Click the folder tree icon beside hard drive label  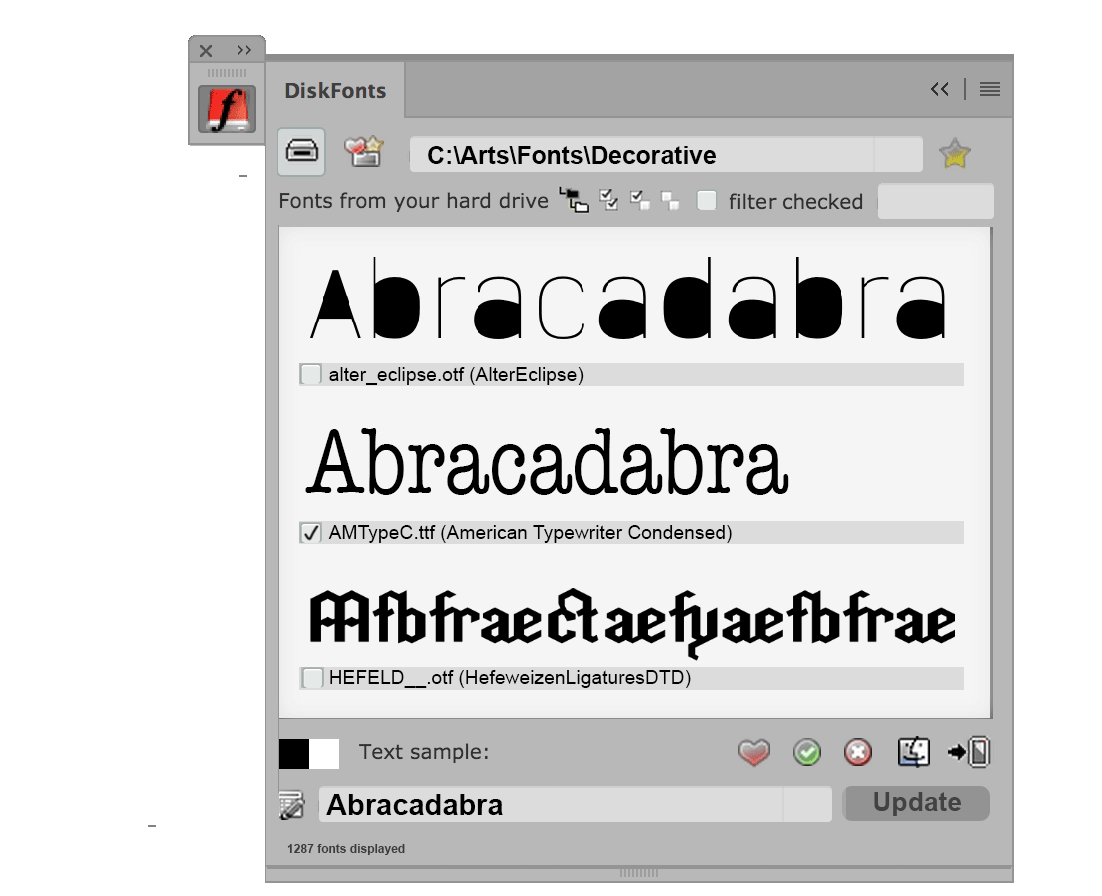(574, 200)
